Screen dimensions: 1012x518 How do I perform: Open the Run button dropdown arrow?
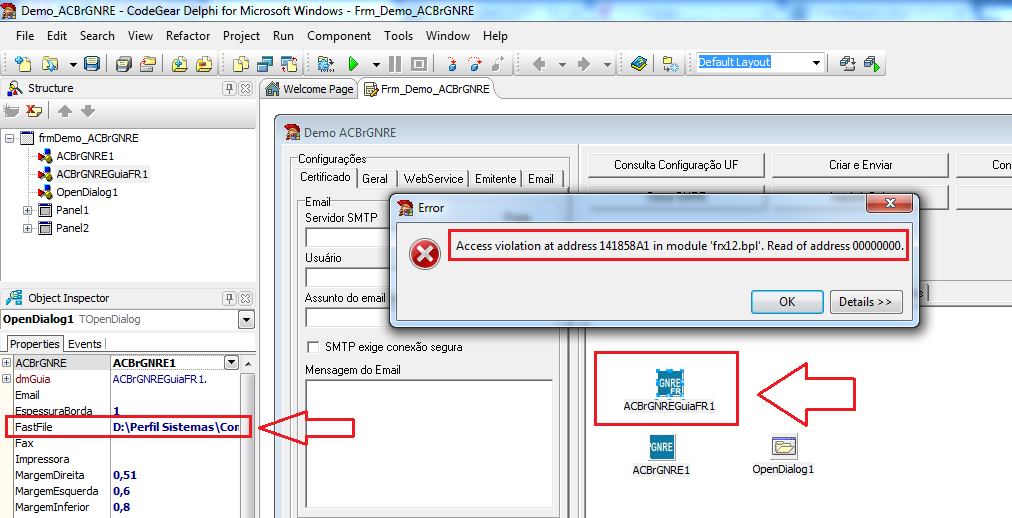(x=376, y=64)
